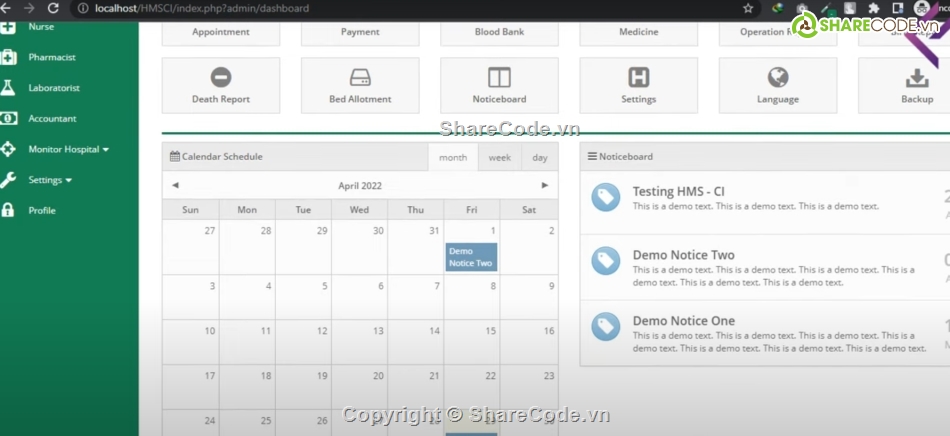Open the Death Report tile
The width and height of the screenshot is (950, 436).
point(221,85)
